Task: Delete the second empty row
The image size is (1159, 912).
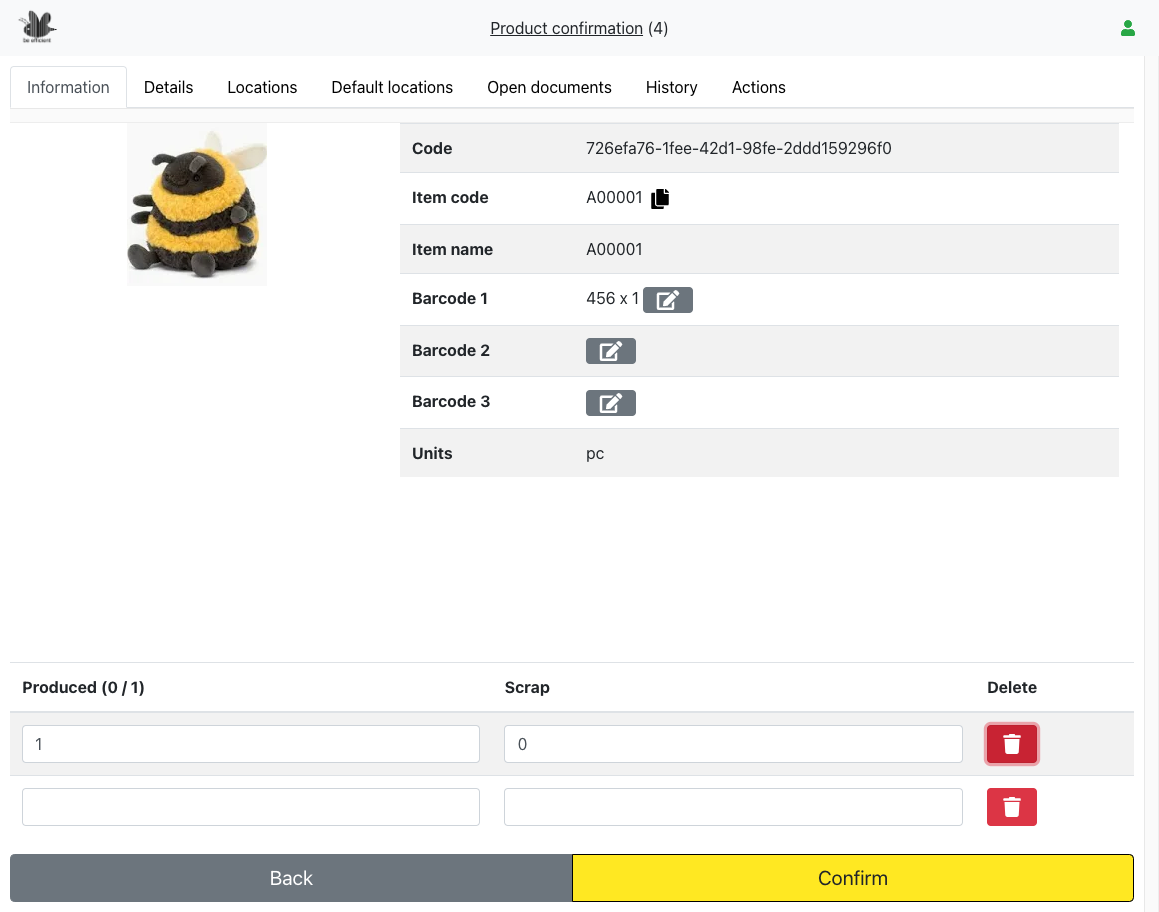Action: coord(1011,807)
